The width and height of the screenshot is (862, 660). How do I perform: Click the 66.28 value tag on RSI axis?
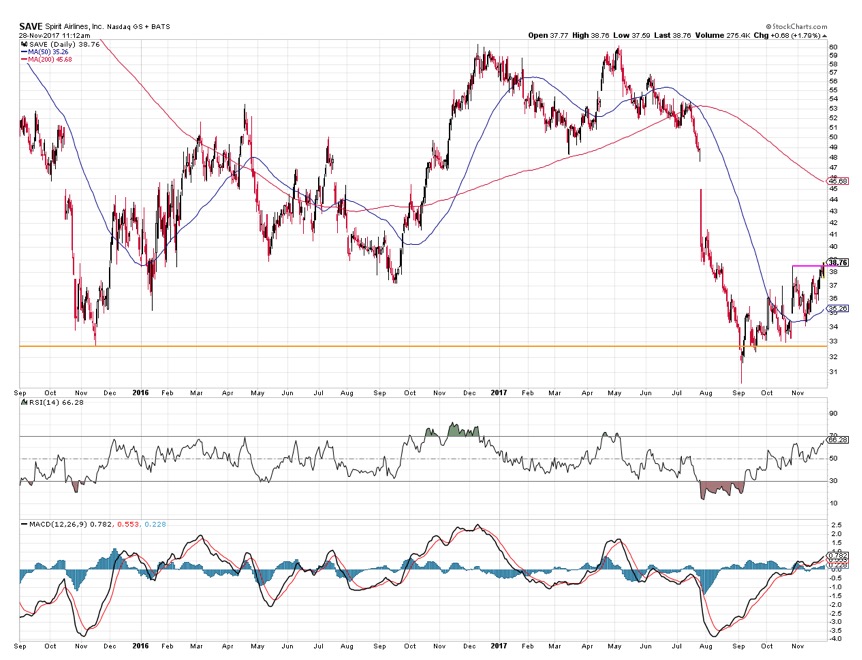[838, 440]
